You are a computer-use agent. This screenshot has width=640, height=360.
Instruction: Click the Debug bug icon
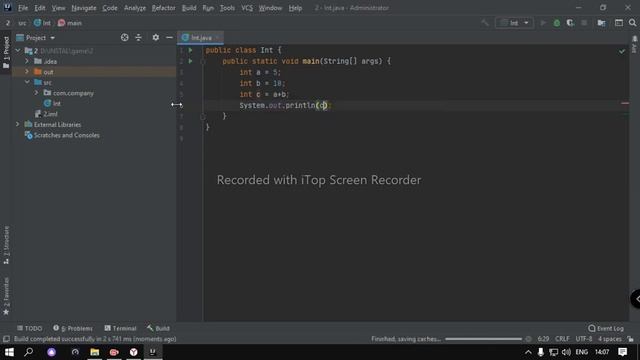[556, 23]
